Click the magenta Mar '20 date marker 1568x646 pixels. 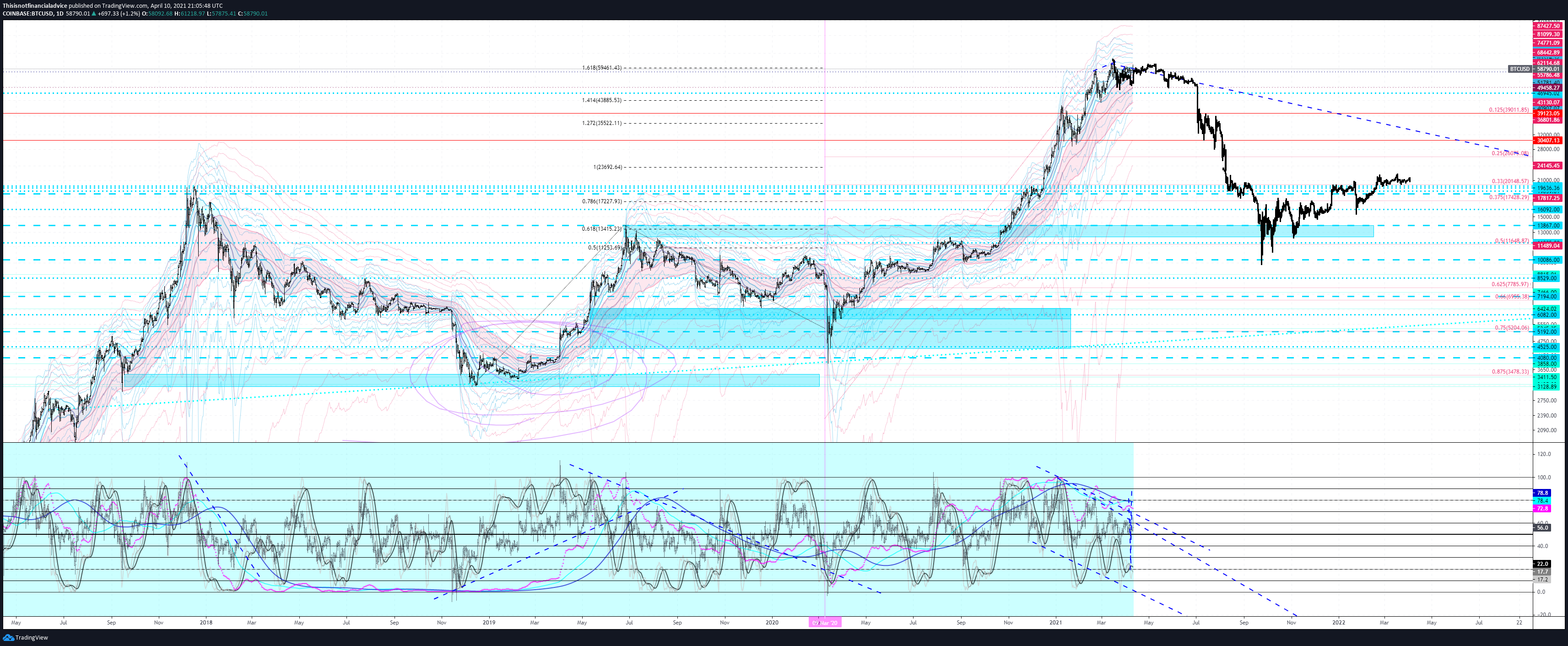[x=825, y=623]
